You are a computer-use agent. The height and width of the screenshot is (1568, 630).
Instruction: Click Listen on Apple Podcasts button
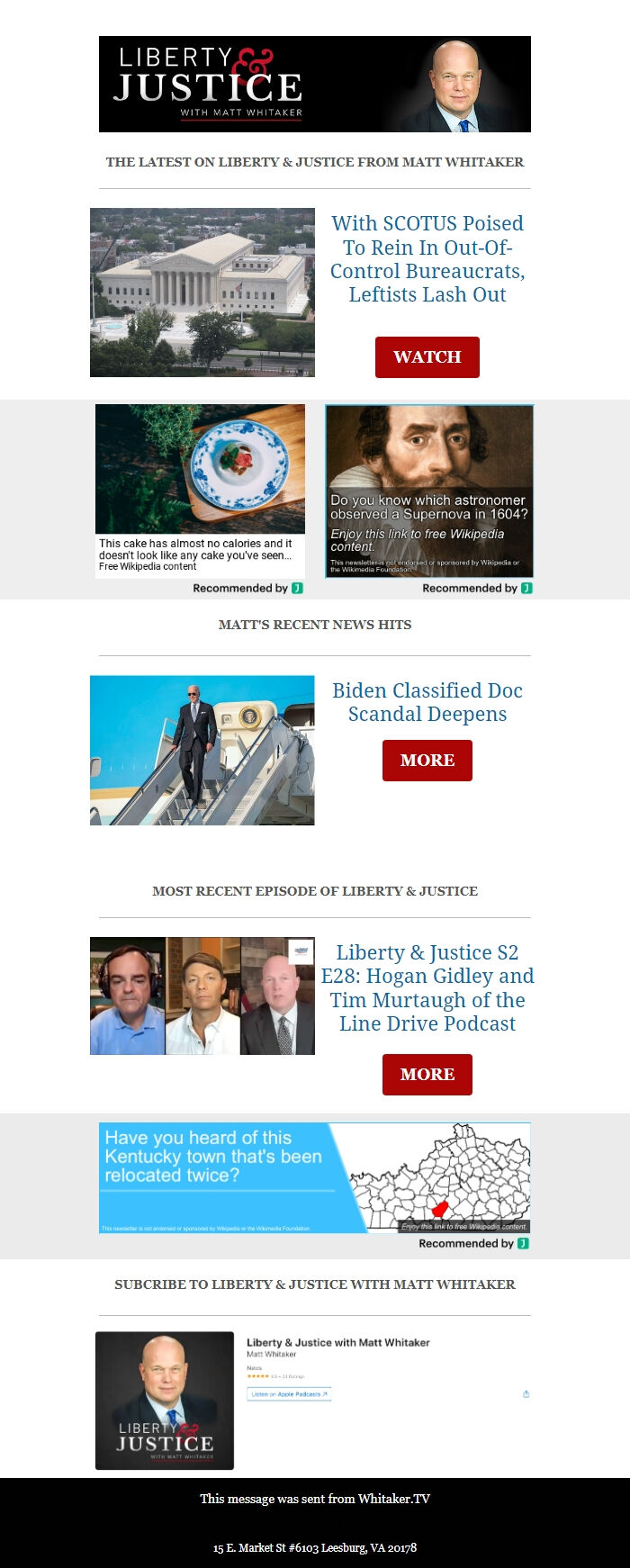click(x=289, y=1393)
